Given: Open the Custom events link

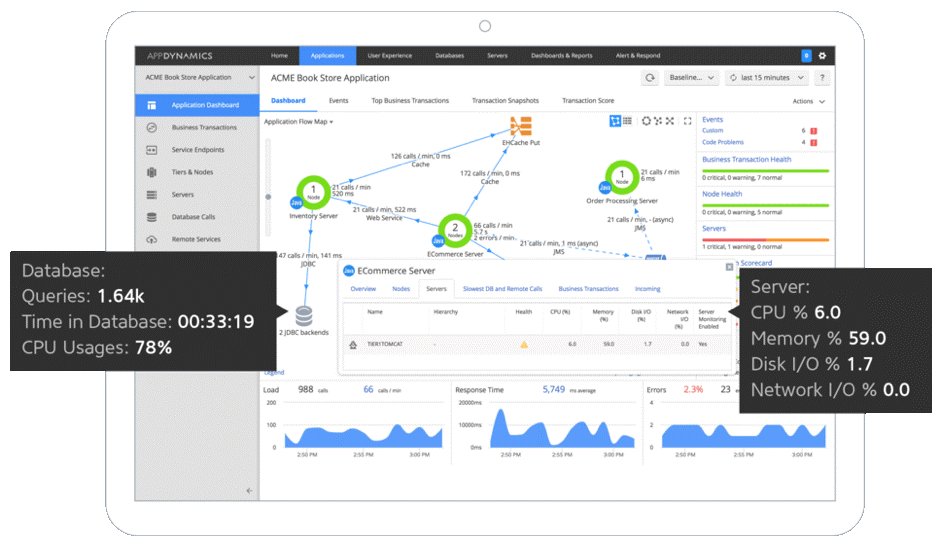Looking at the screenshot, I should [x=712, y=131].
